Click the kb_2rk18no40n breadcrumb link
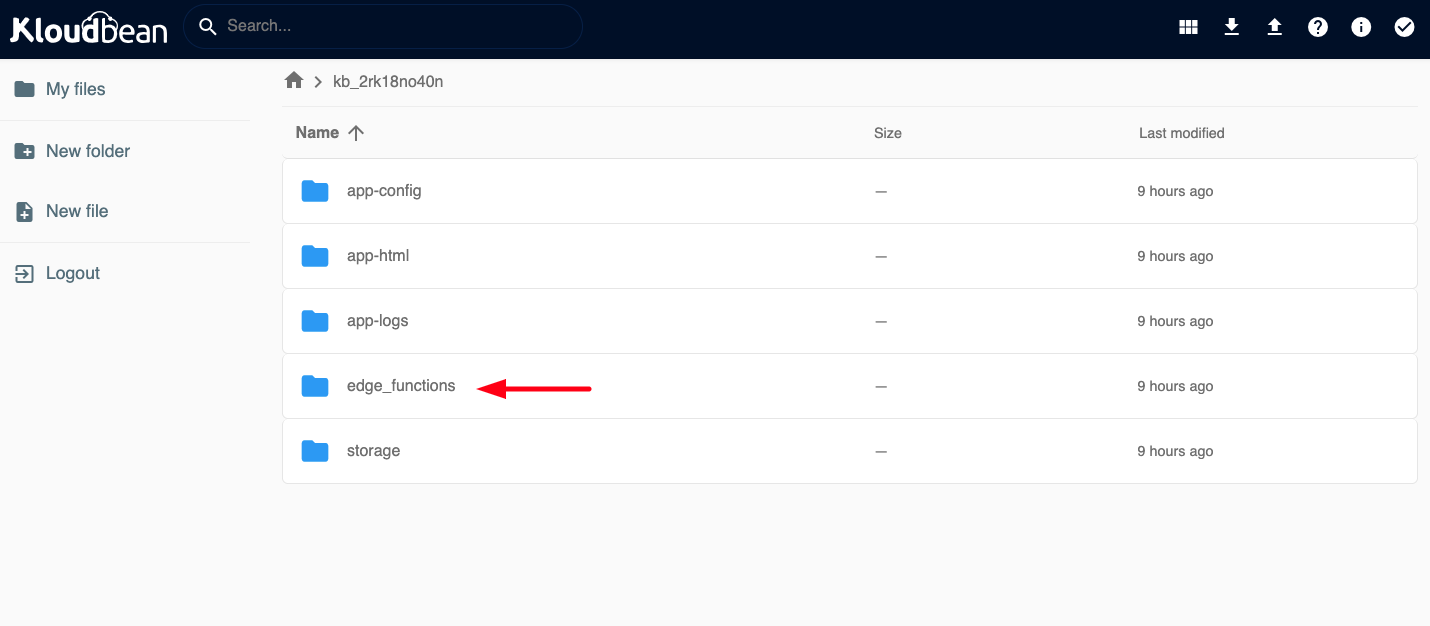This screenshot has height=626, width=1430. [388, 82]
